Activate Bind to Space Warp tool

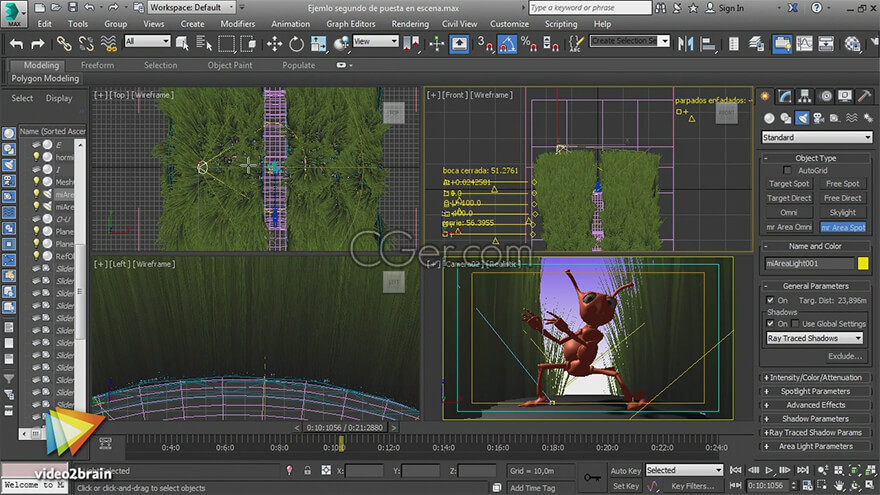(108, 43)
